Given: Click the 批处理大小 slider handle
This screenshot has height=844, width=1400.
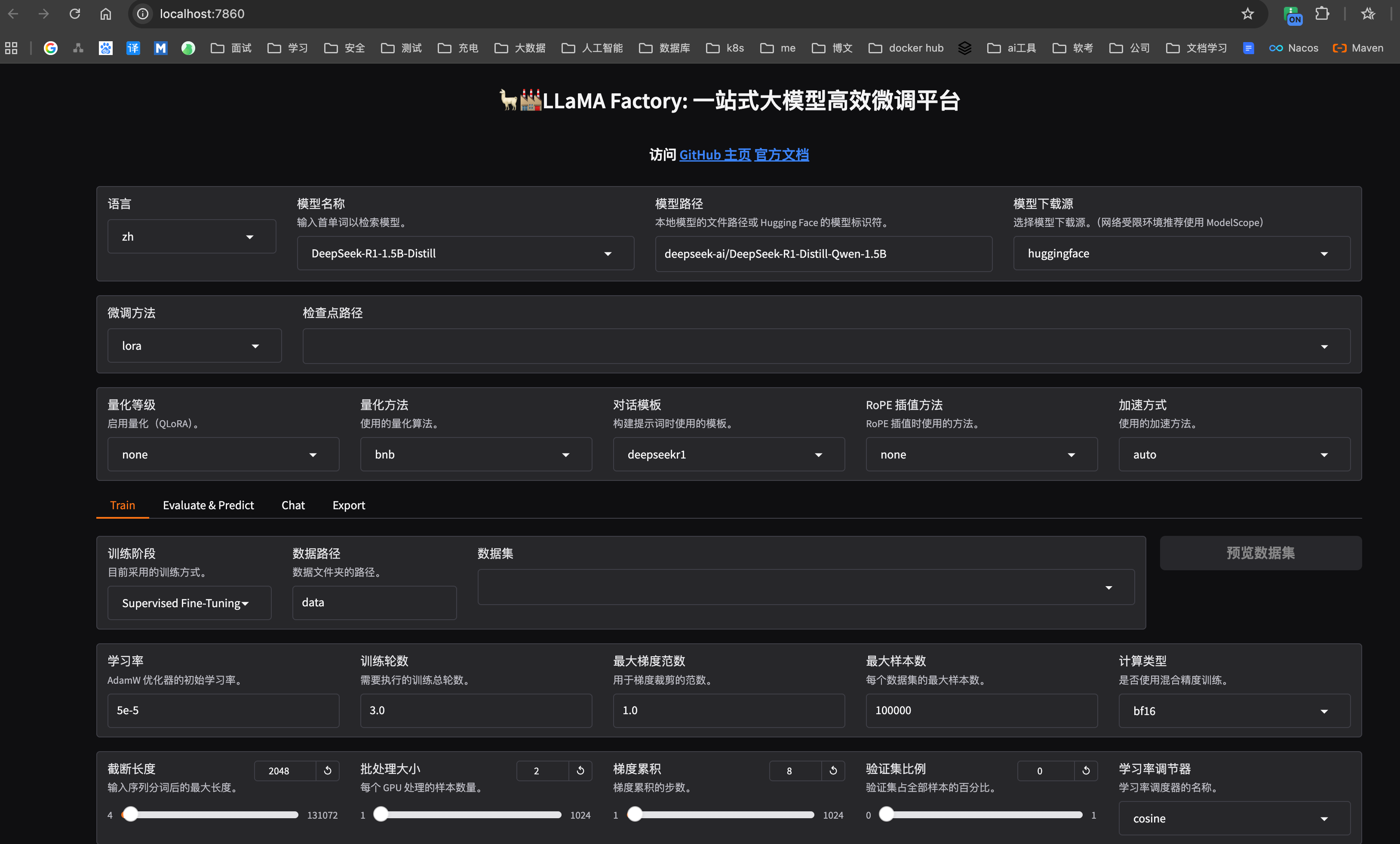Looking at the screenshot, I should pyautogui.click(x=381, y=814).
